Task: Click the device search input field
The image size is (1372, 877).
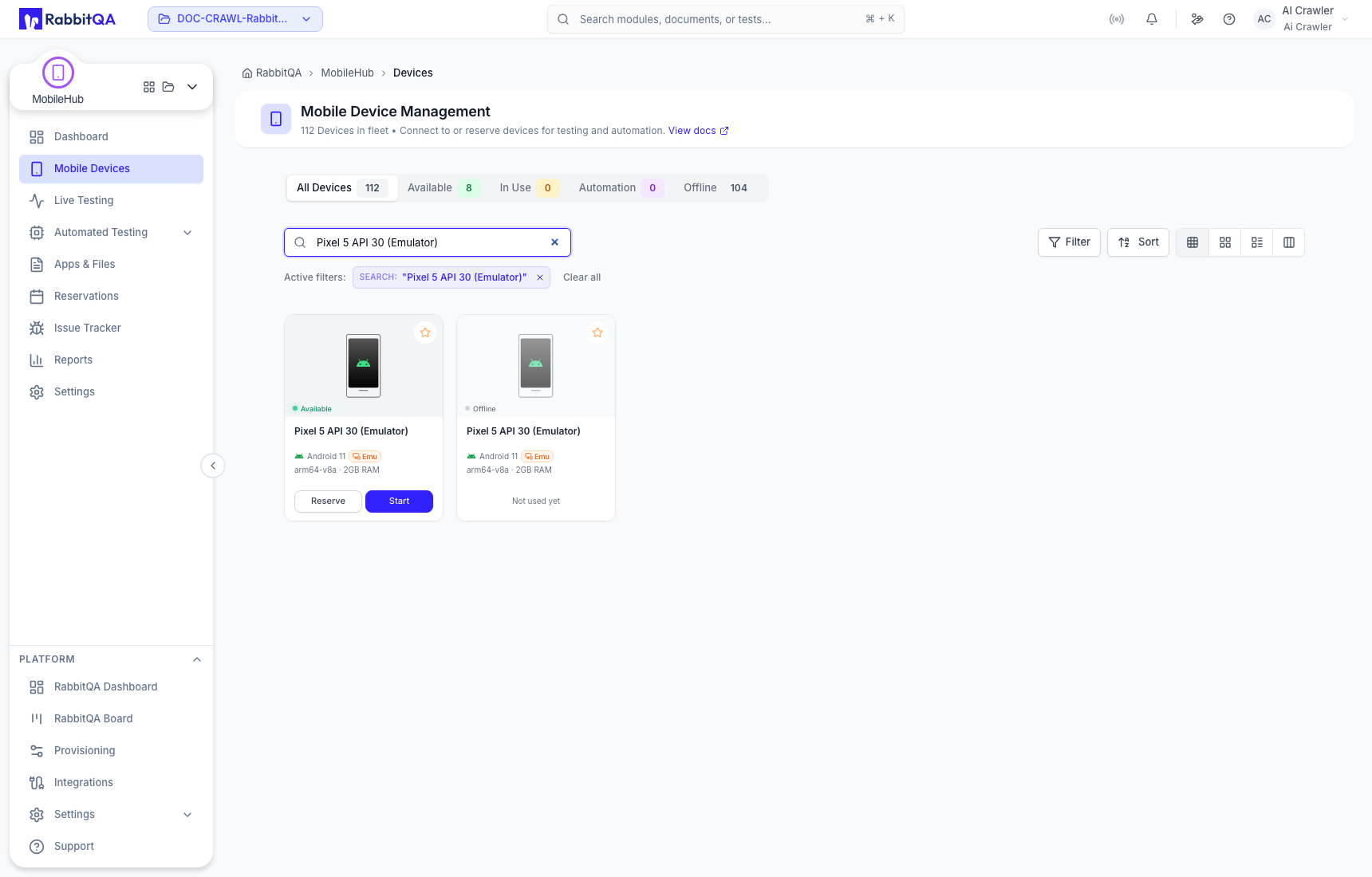Action: point(428,242)
